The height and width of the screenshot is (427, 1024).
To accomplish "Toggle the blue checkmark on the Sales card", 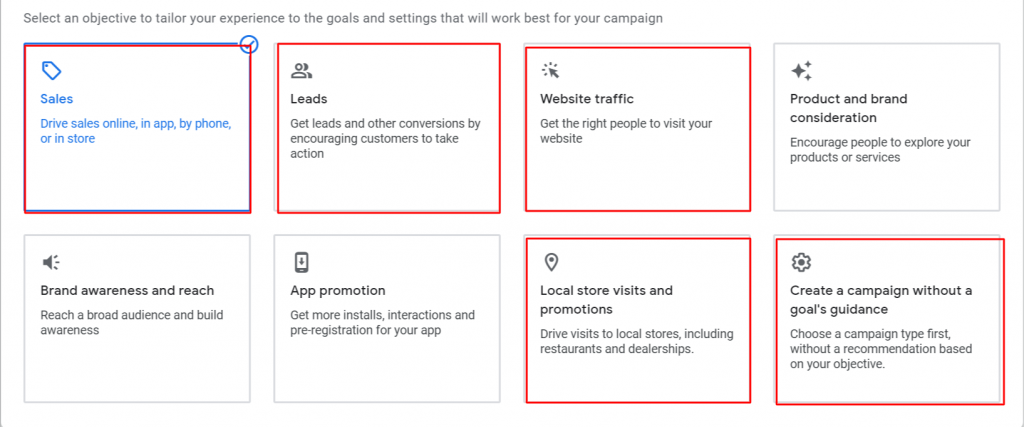I will coord(249,44).
